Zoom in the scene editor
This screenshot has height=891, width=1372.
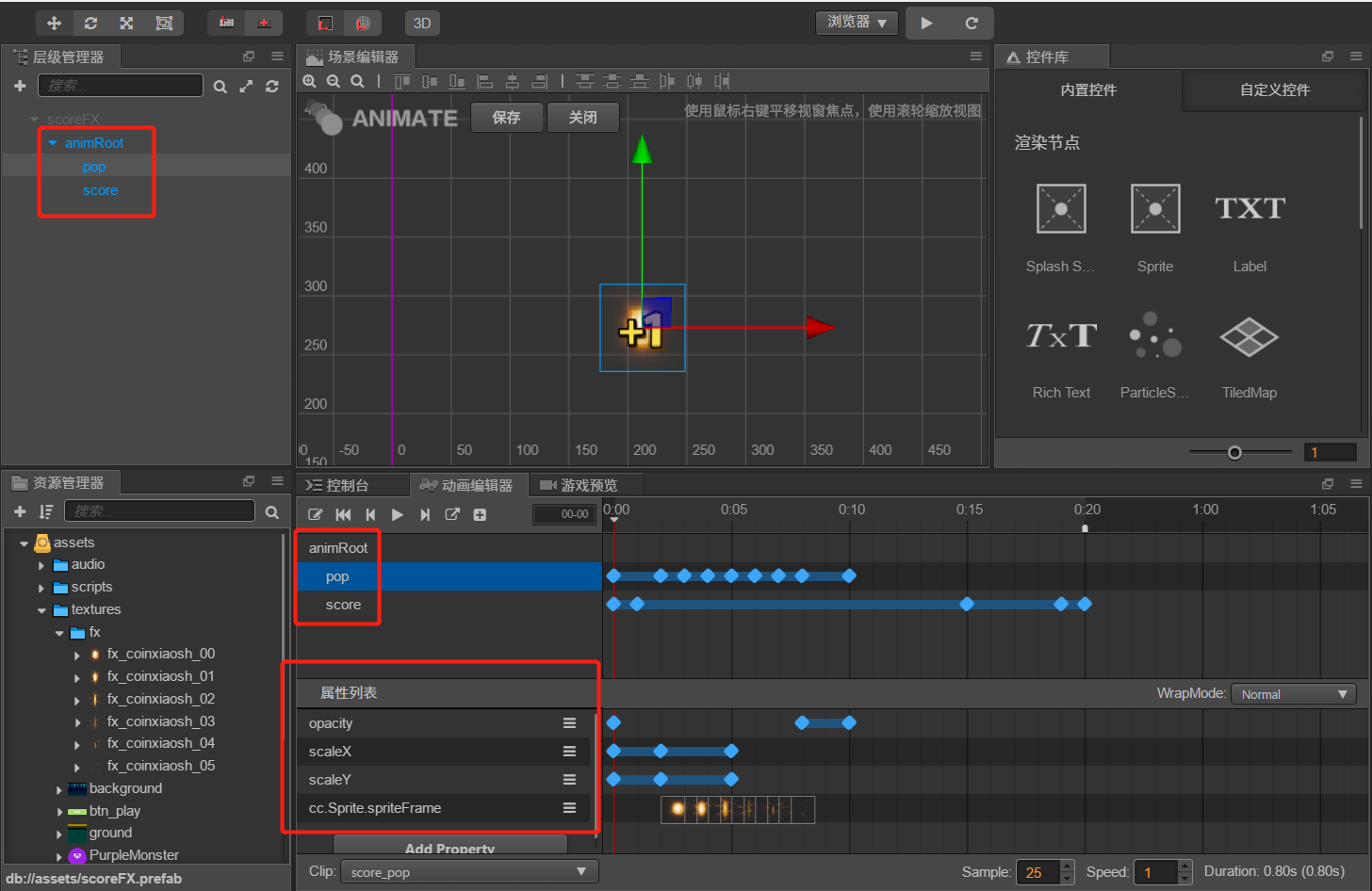pos(309,81)
